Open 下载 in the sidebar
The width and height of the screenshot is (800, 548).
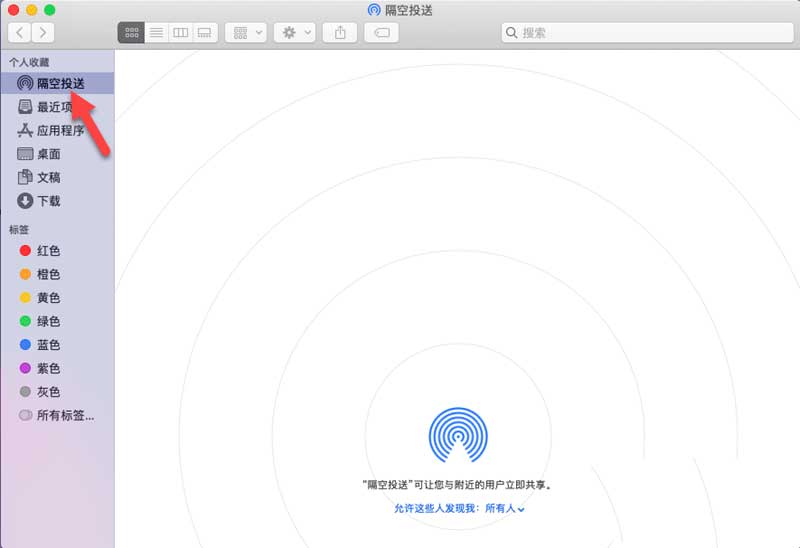[57, 201]
